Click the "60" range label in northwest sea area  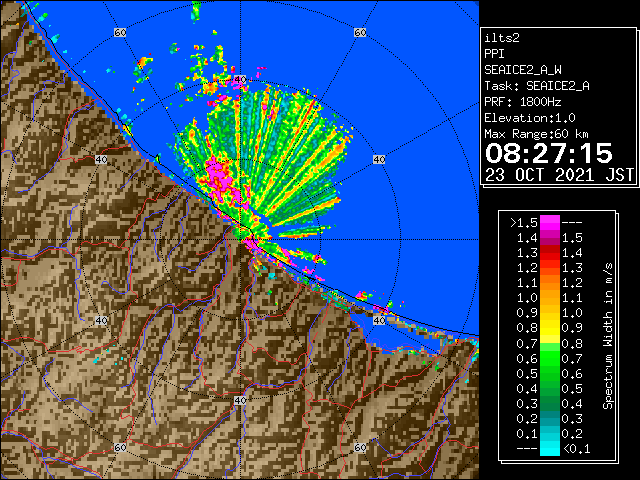click(120, 32)
